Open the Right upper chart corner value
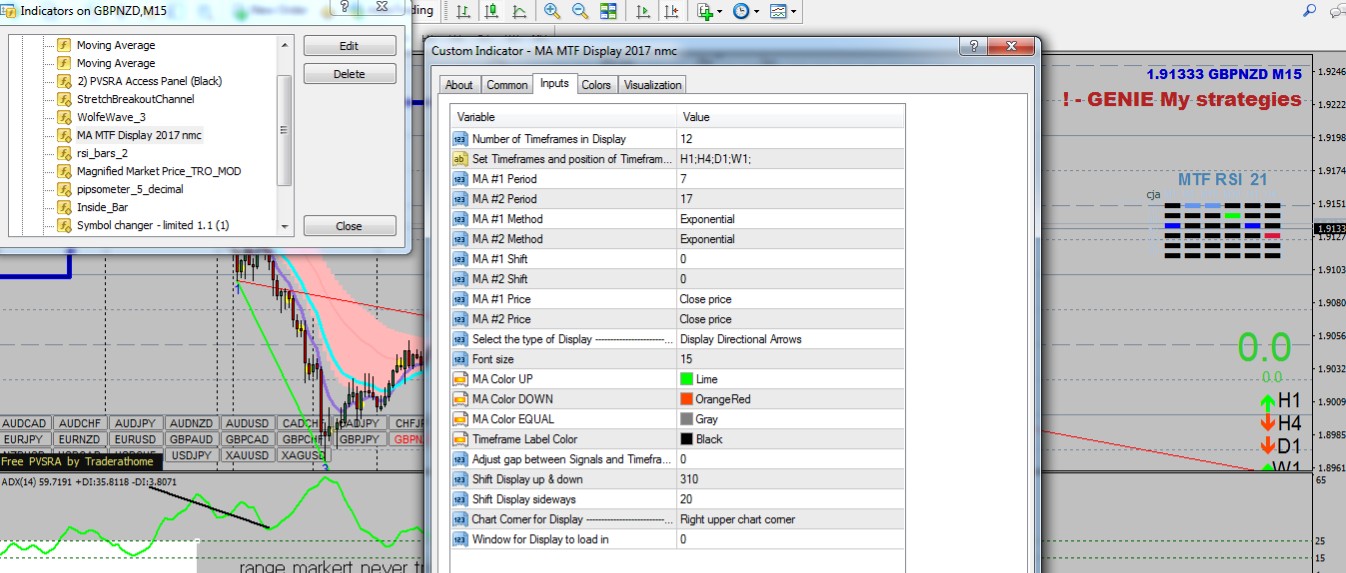The height and width of the screenshot is (573, 1346). pyautogui.click(x=790, y=519)
